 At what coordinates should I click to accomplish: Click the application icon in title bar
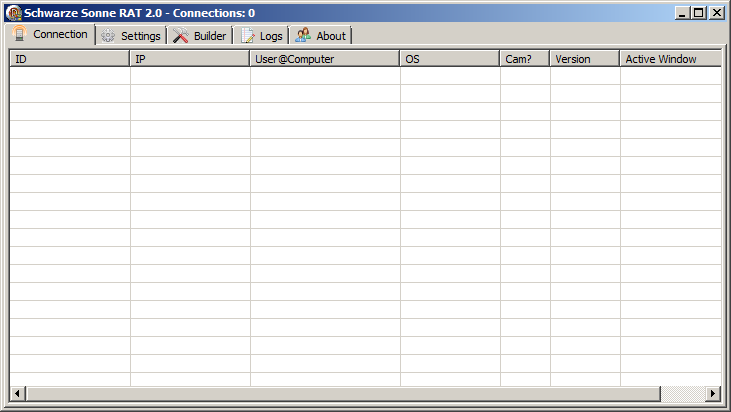point(14,13)
